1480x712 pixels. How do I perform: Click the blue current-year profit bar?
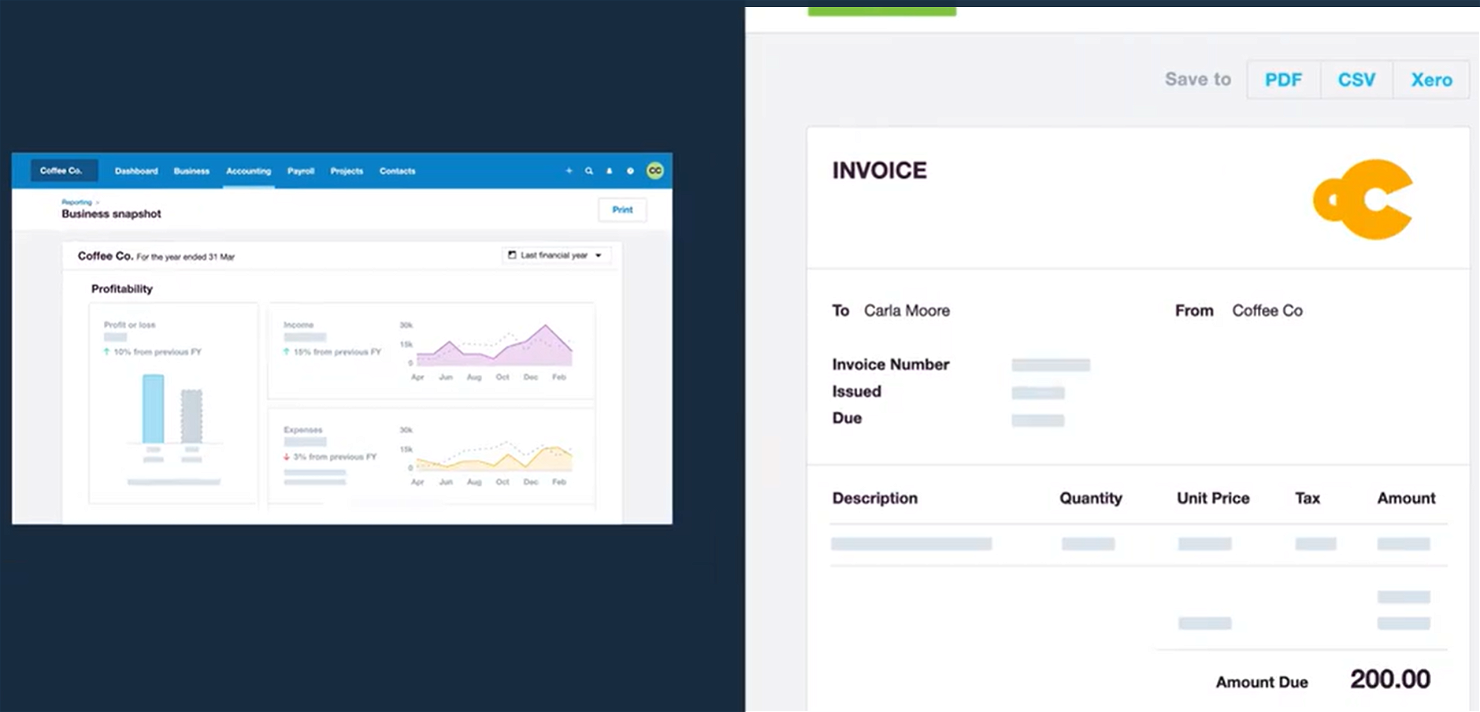point(153,408)
